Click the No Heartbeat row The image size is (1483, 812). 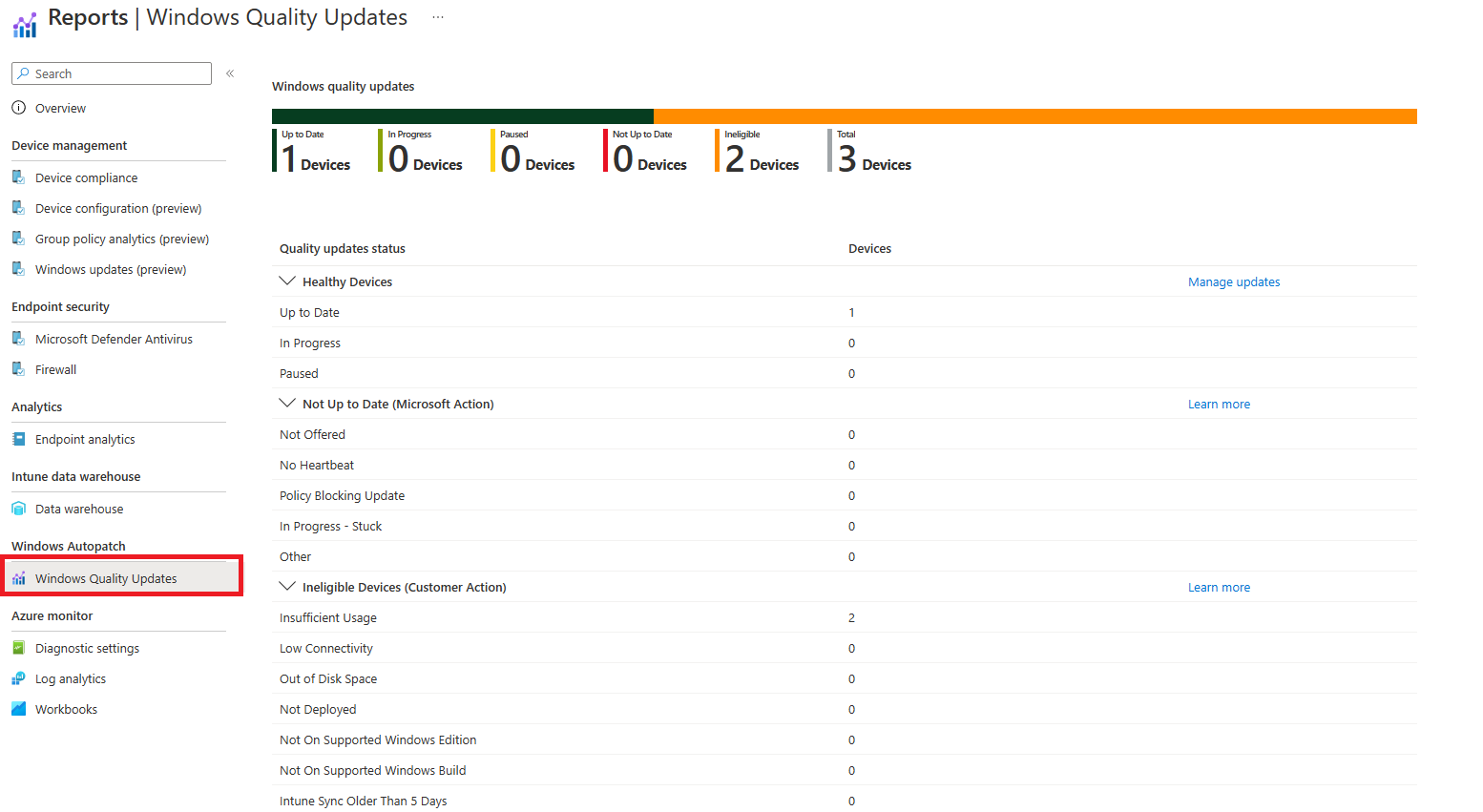tap(844, 465)
